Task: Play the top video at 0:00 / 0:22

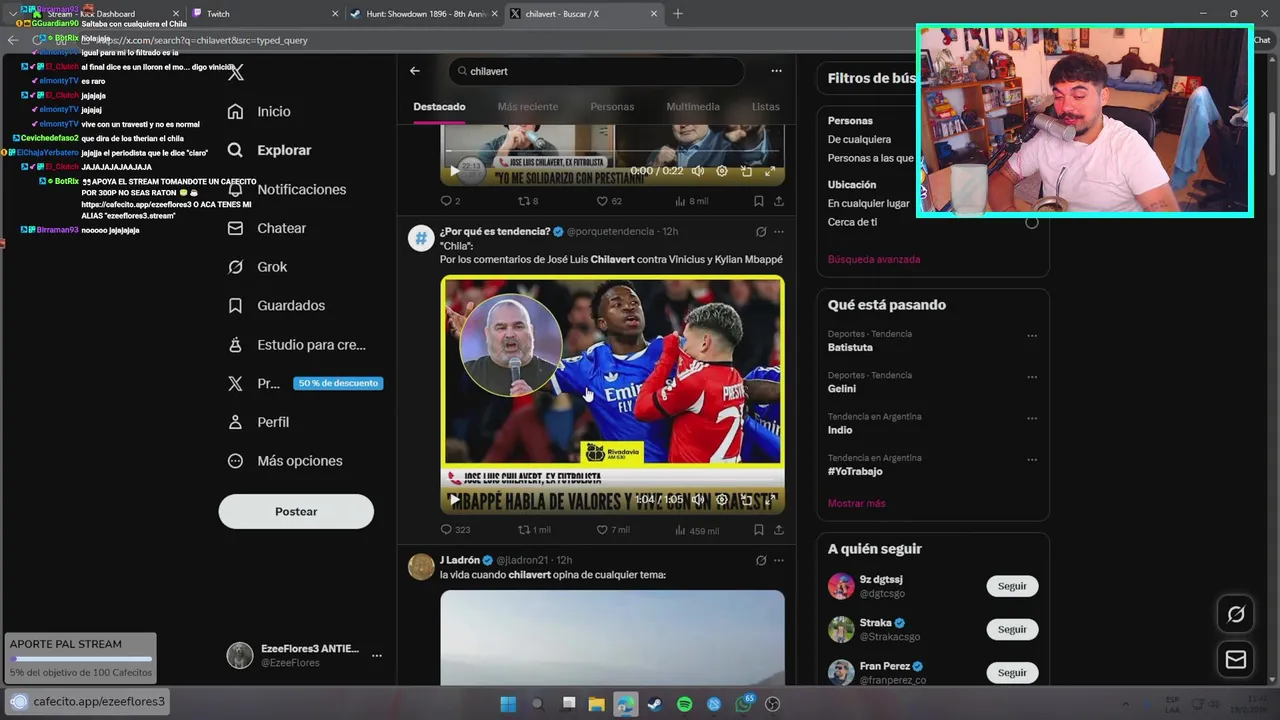Action: 454,171
